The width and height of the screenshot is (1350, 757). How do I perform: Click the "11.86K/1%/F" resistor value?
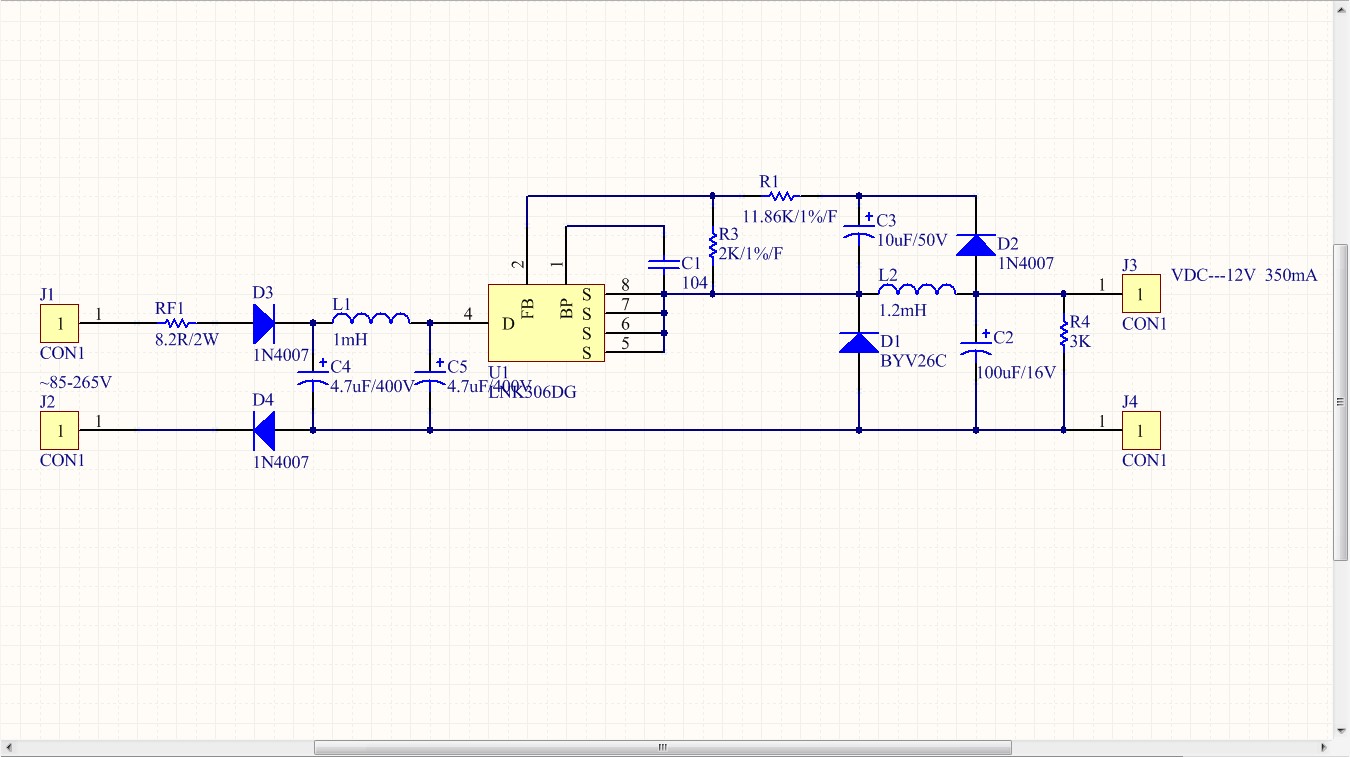[x=790, y=215]
